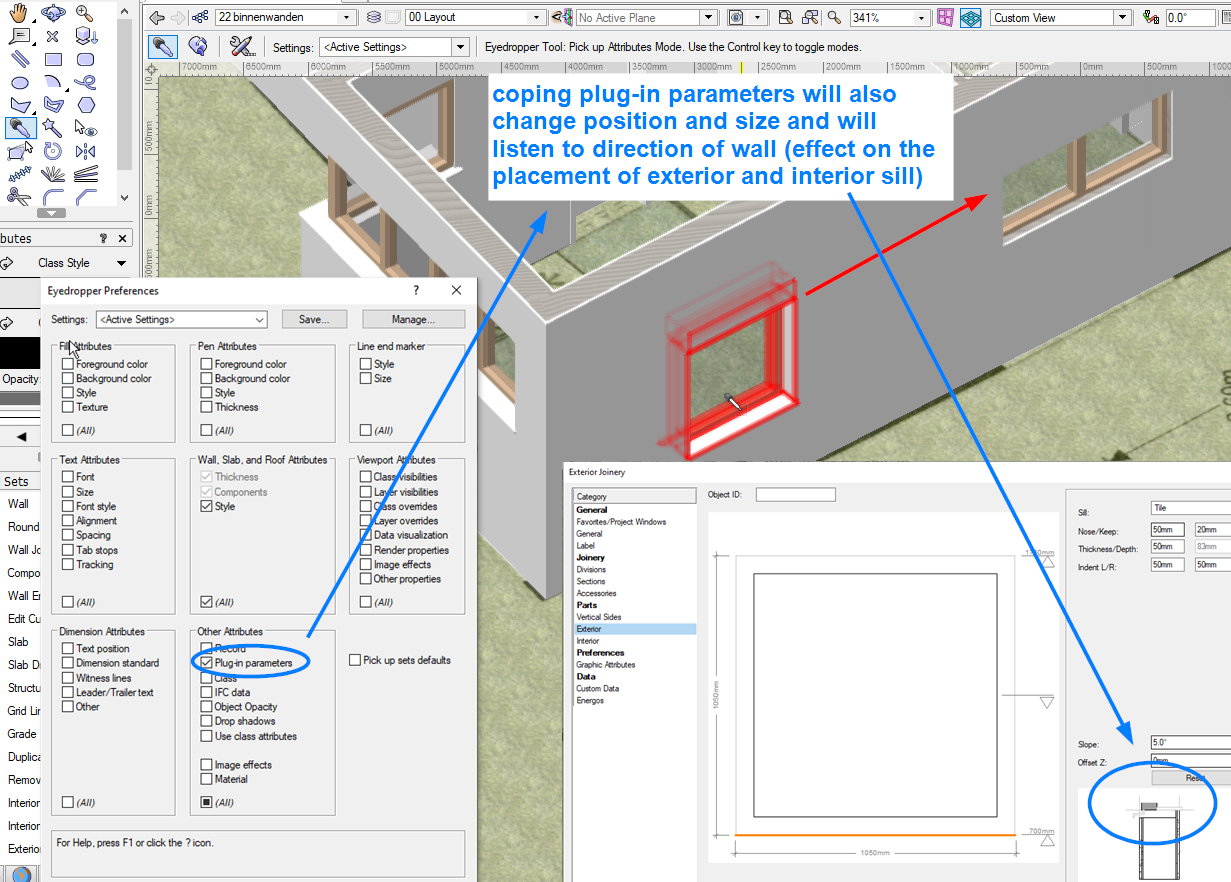Select the Mirror tool
The width and height of the screenshot is (1231, 882).
coord(86,151)
